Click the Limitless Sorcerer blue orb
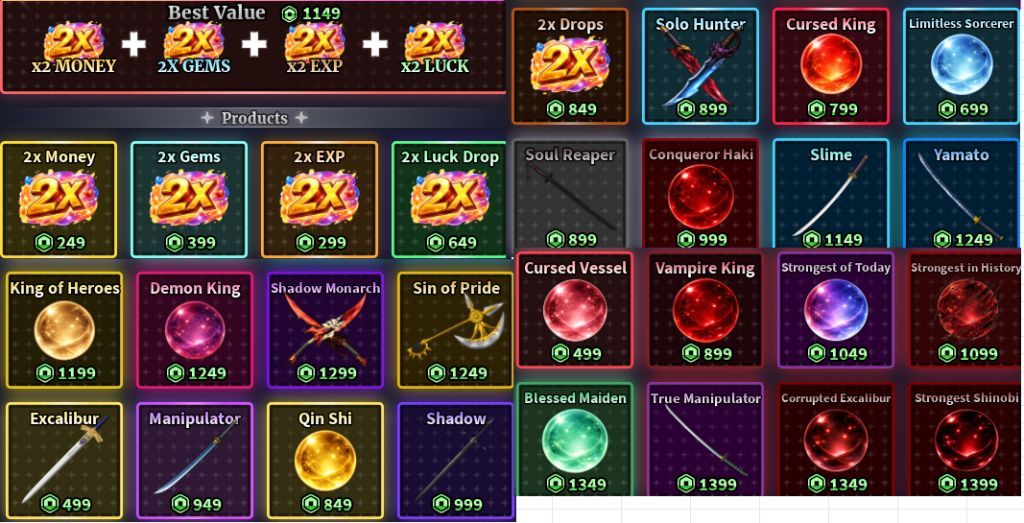 [961, 66]
